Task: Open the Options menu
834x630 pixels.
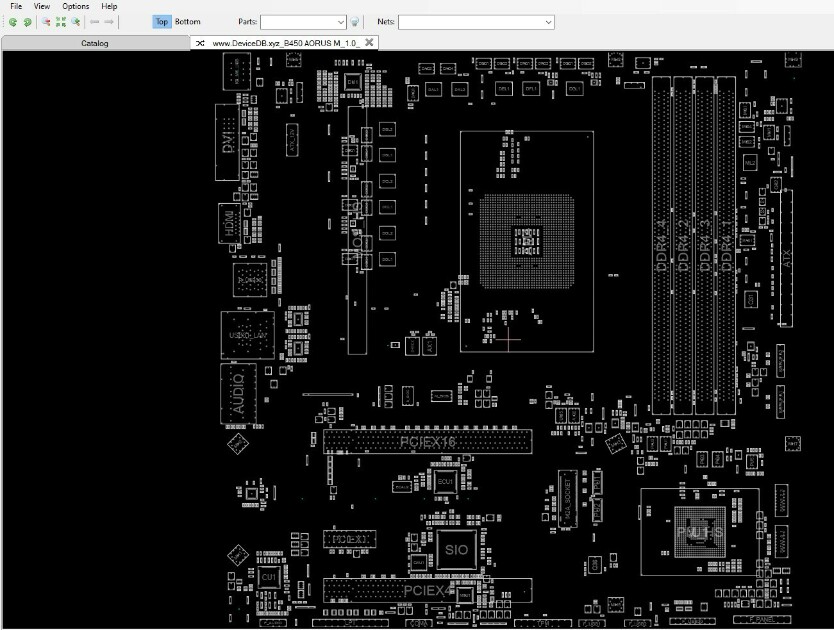Action: [x=76, y=6]
